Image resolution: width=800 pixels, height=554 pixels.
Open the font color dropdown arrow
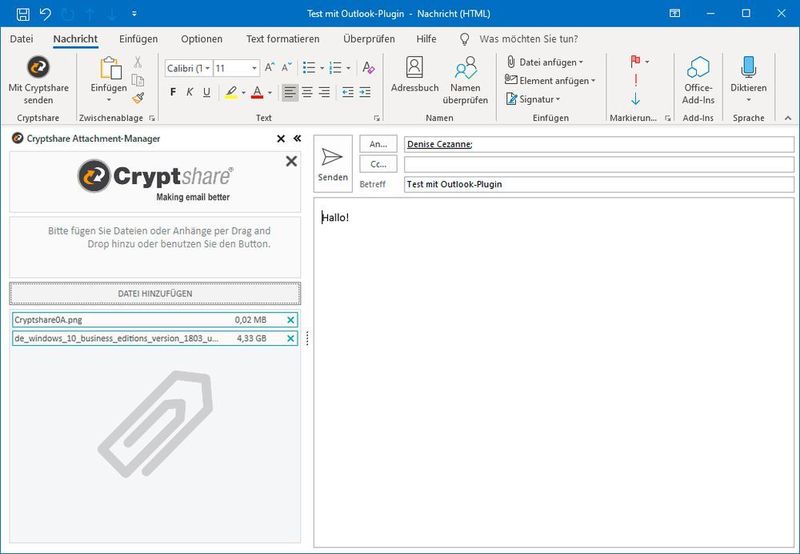(270, 92)
